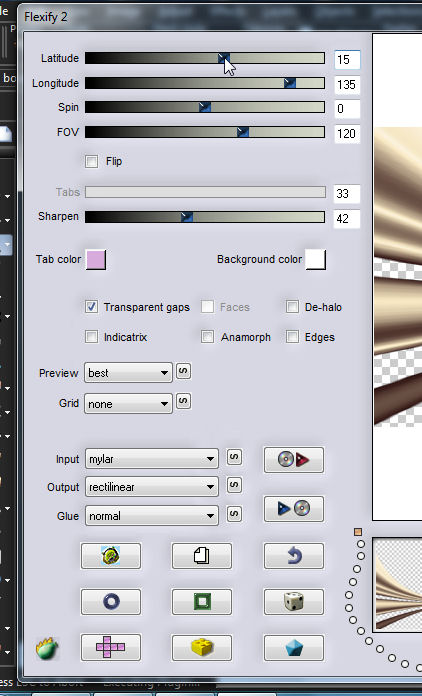Open the Tab color swatch

(96, 260)
